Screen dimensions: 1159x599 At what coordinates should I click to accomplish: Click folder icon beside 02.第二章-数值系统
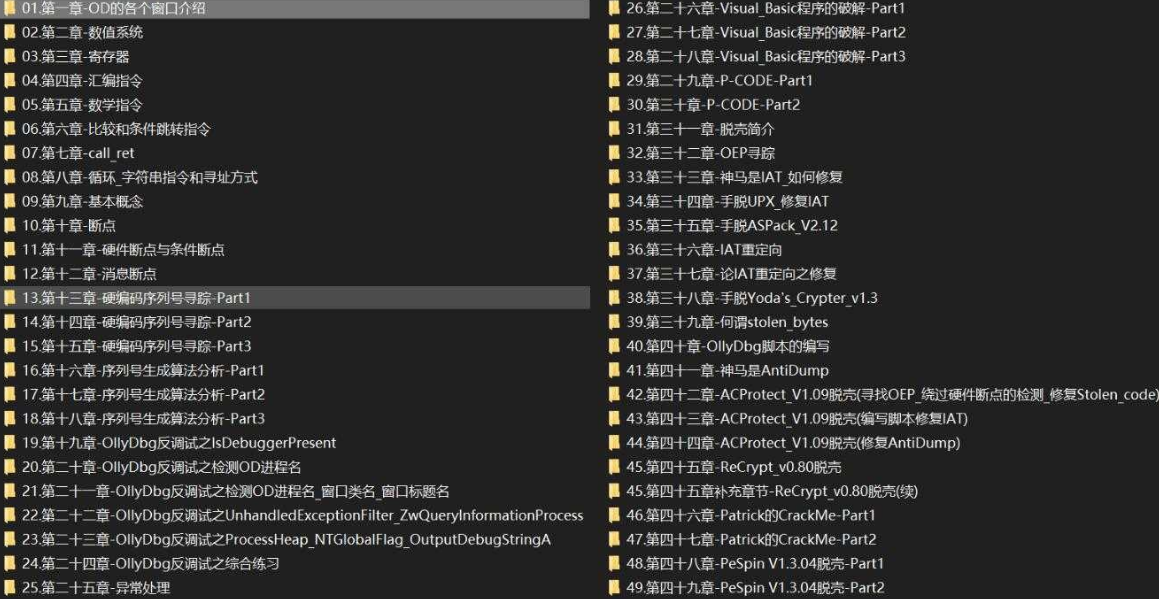pyautogui.click(x=10, y=33)
